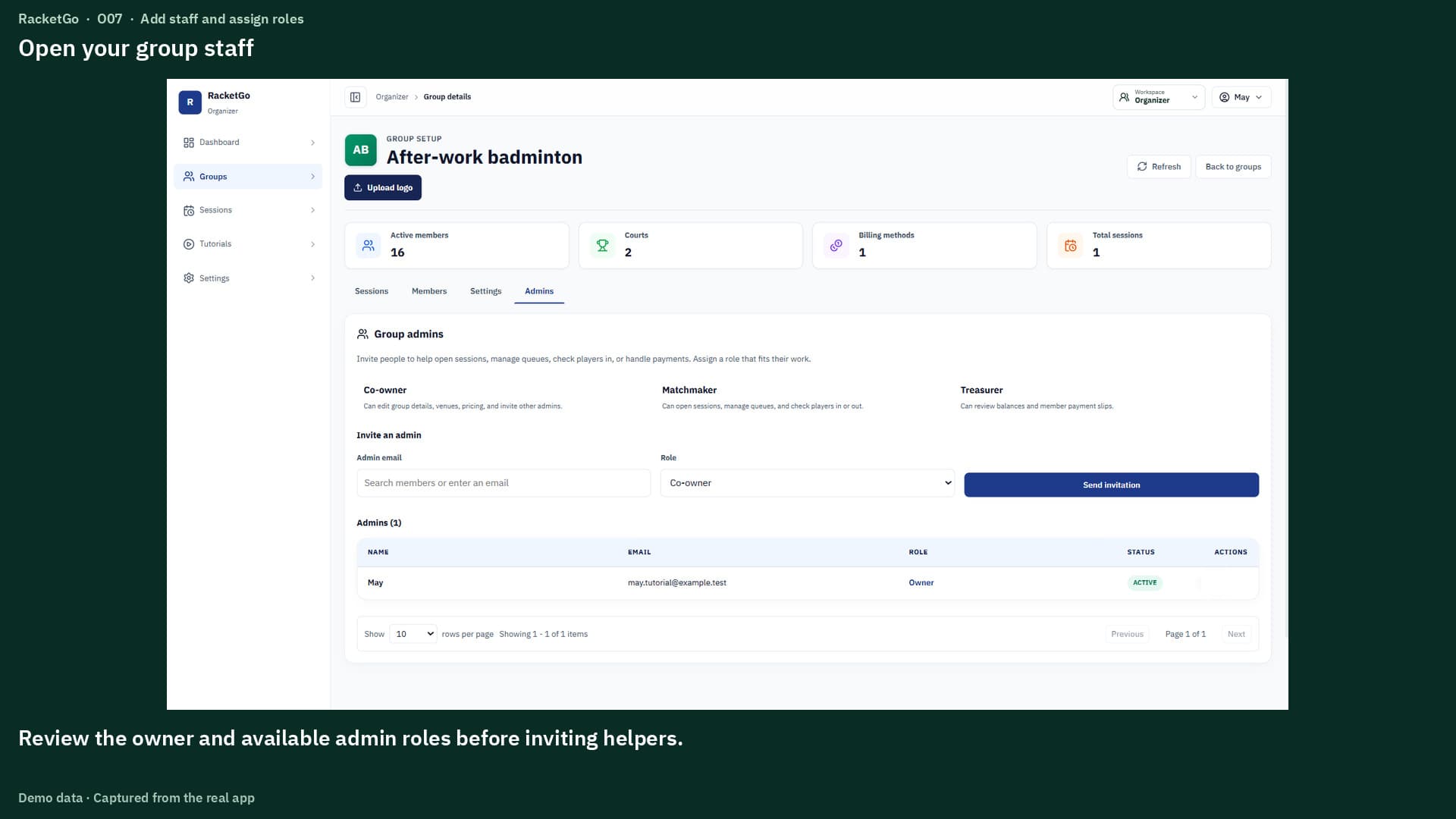
Task: Click Back to groups button
Action: [x=1233, y=167]
